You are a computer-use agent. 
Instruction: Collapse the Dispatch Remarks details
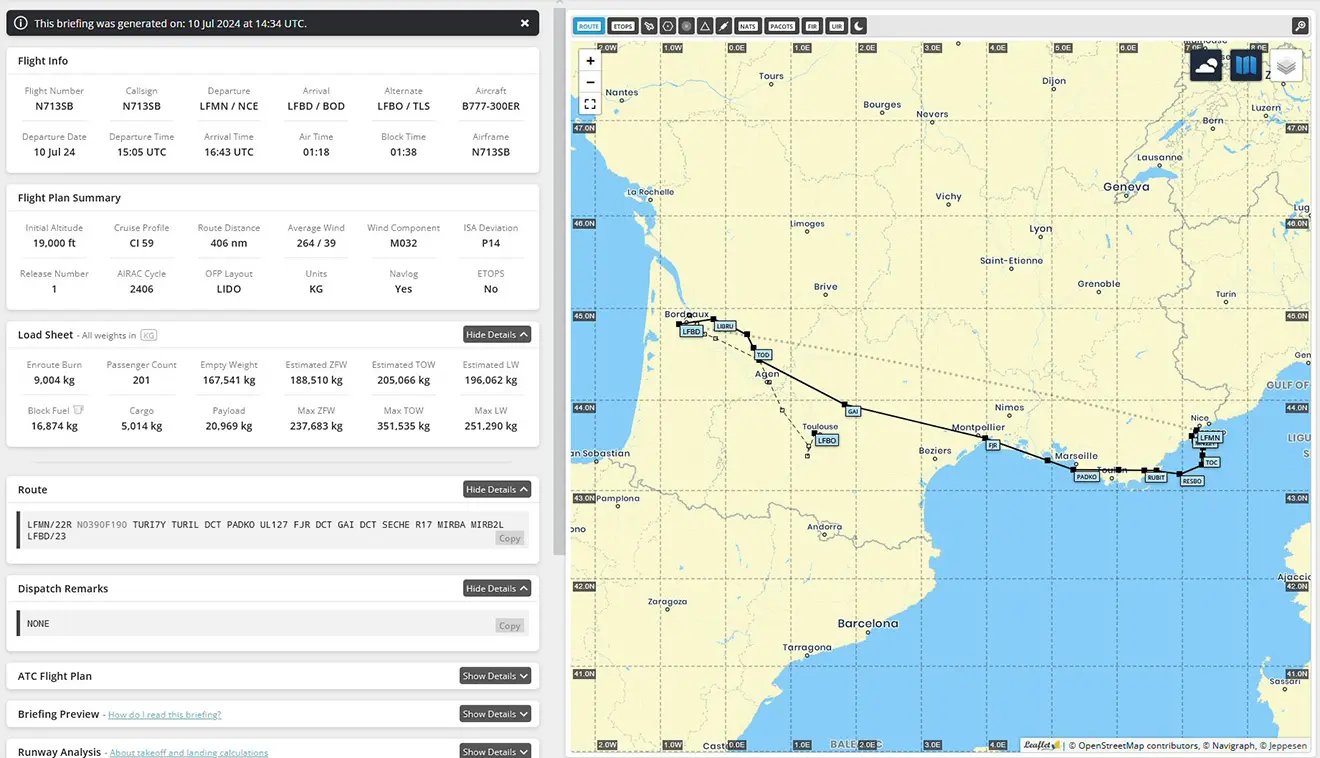(x=497, y=588)
